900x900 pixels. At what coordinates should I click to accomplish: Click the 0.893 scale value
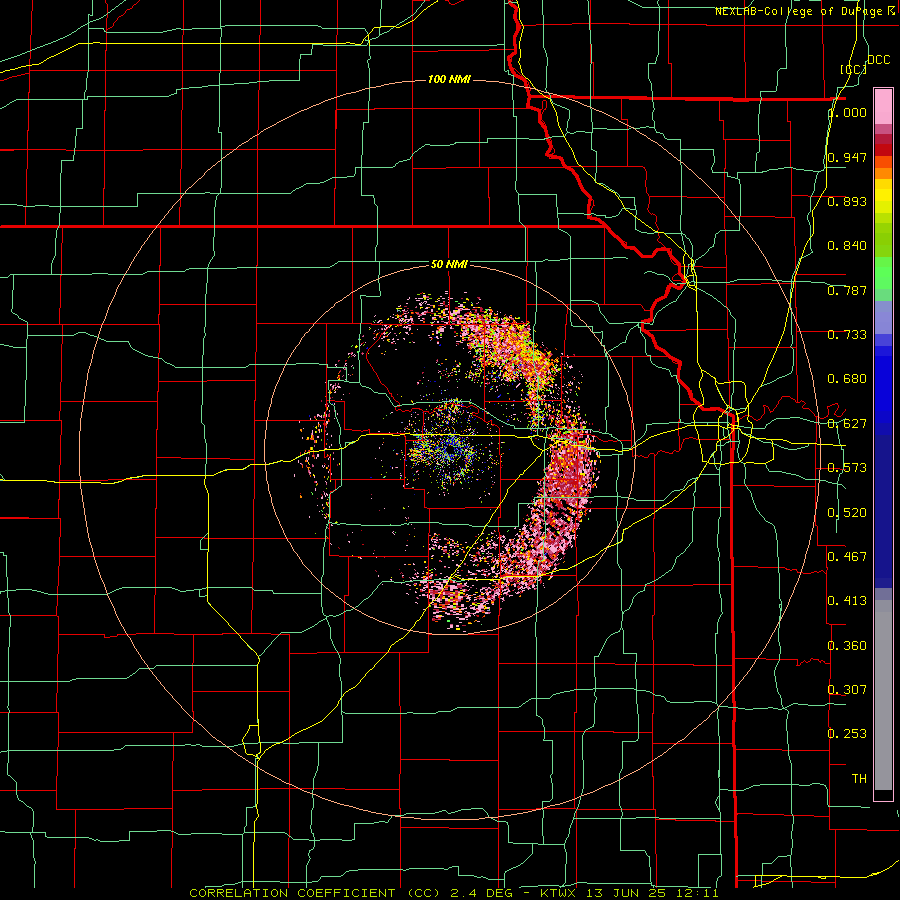[x=848, y=201]
